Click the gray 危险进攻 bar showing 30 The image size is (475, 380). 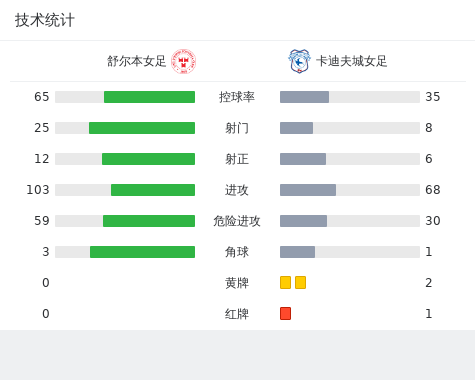tap(303, 221)
